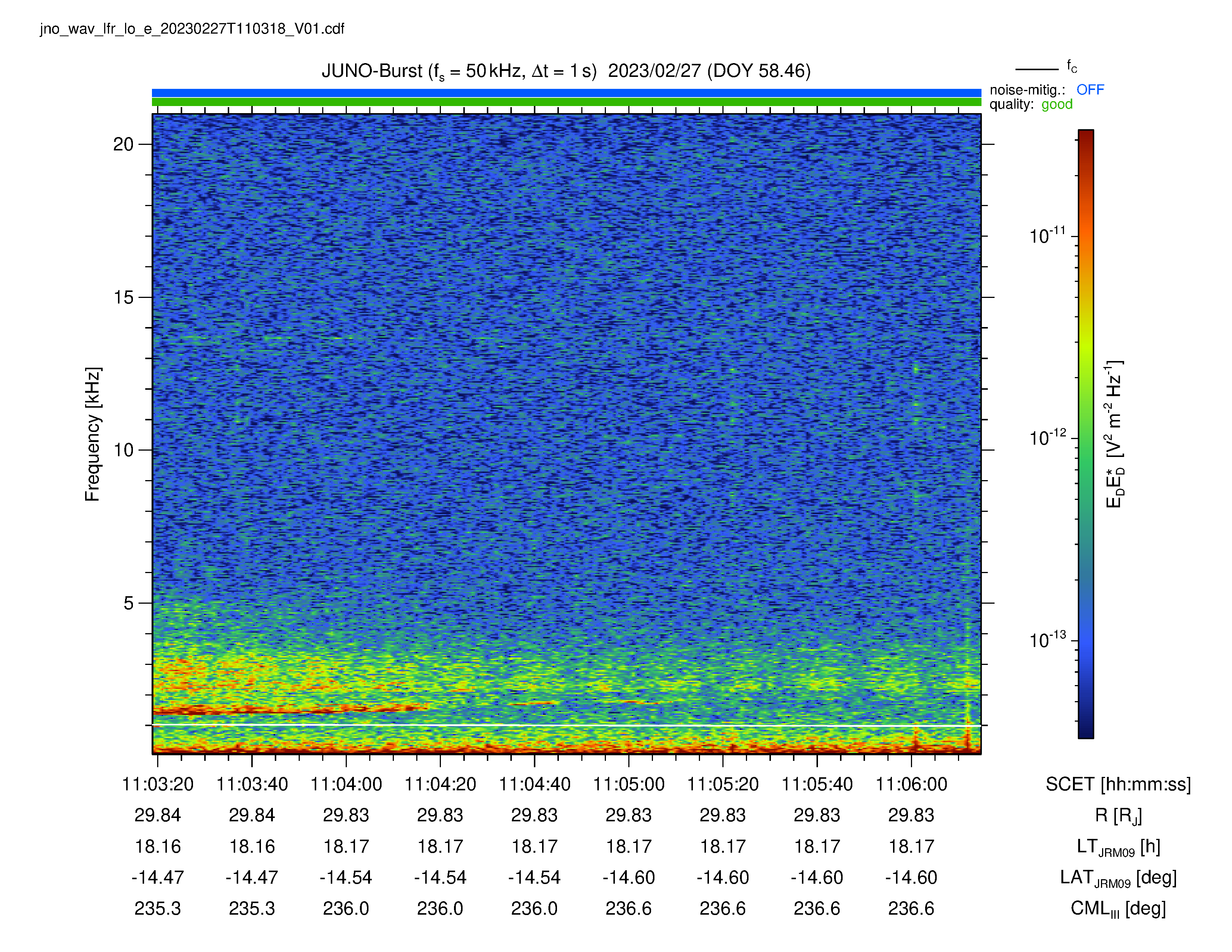Screen dimensions: 1232x952
Task: Click the vertical color scale bar
Action: [x=1086, y=434]
